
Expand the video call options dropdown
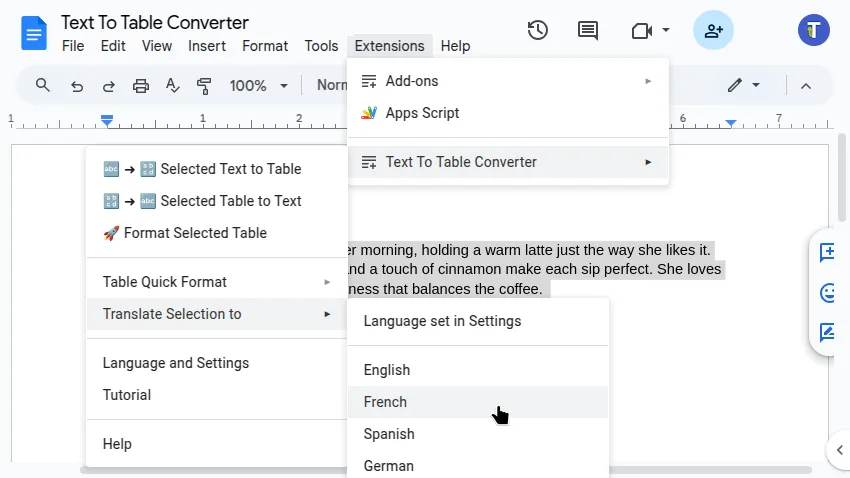(x=666, y=31)
